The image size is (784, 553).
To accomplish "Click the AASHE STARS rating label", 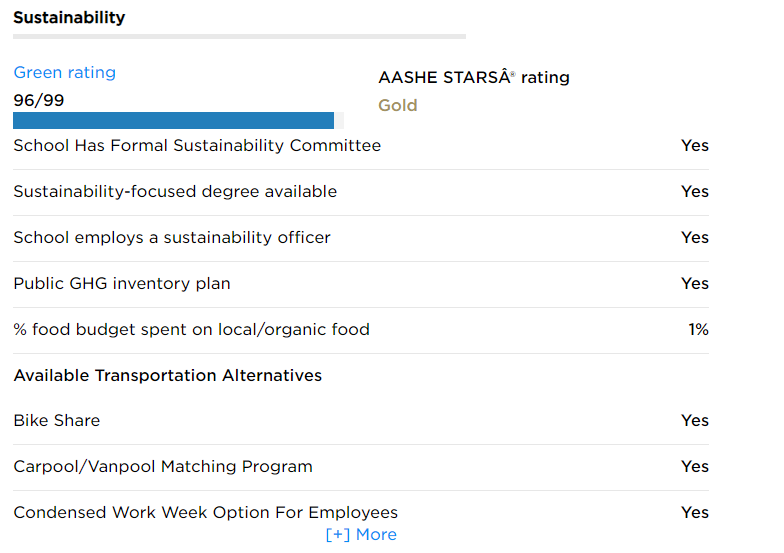I will click(x=474, y=78).
